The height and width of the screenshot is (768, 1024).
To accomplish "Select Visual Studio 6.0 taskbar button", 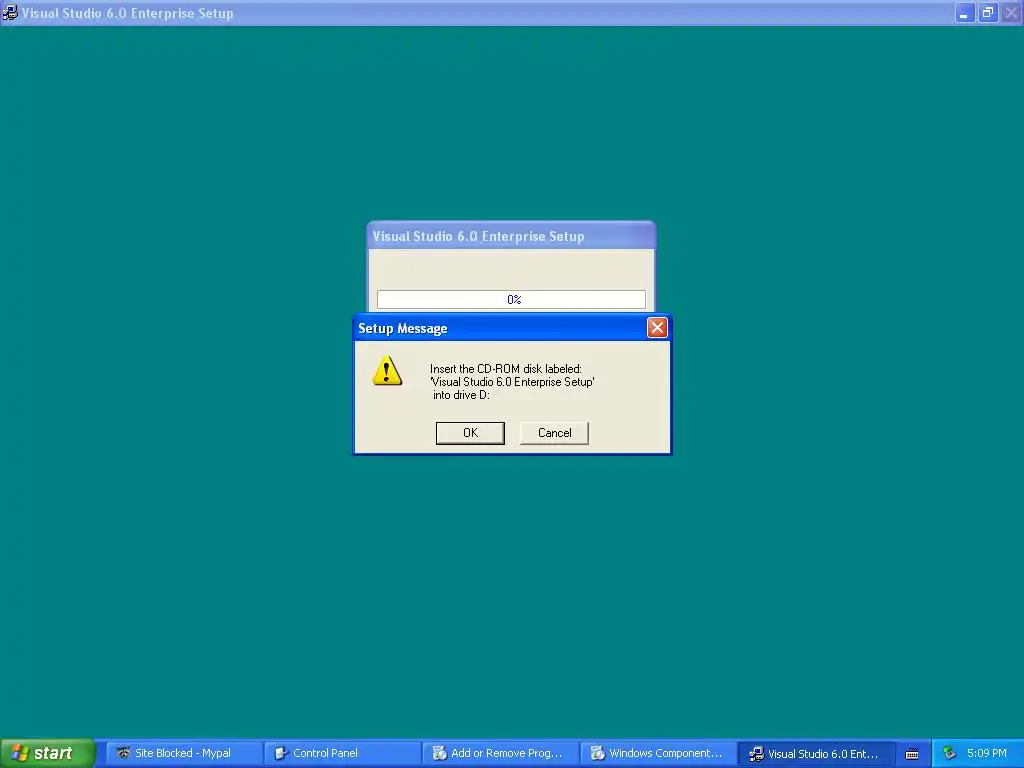I will (x=816, y=753).
